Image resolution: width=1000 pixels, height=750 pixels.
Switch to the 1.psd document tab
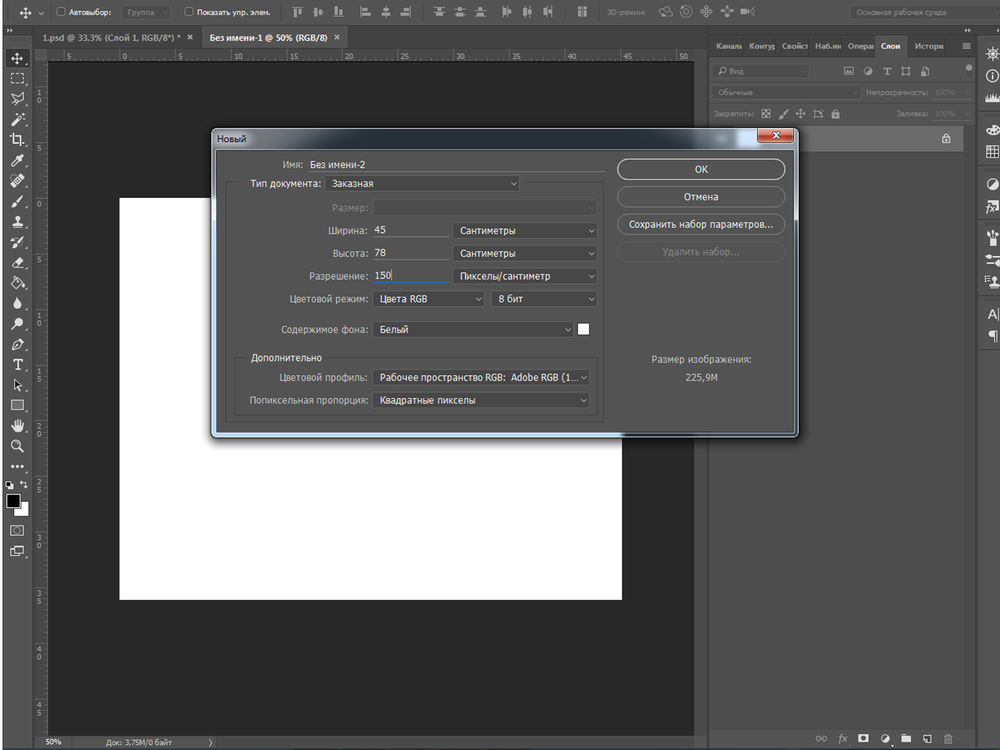(x=111, y=37)
